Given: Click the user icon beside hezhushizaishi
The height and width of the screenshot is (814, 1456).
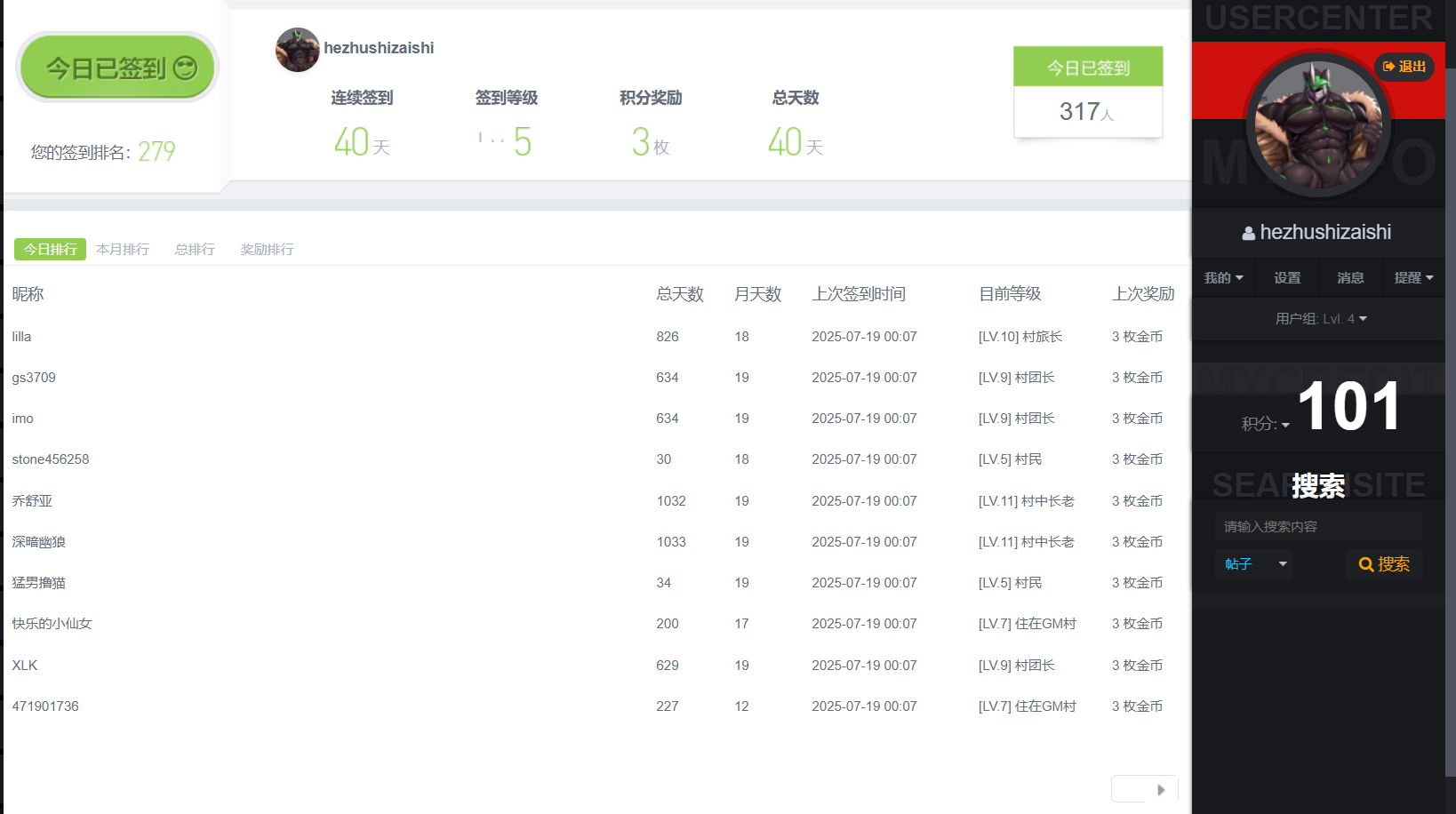Looking at the screenshot, I should (1248, 234).
